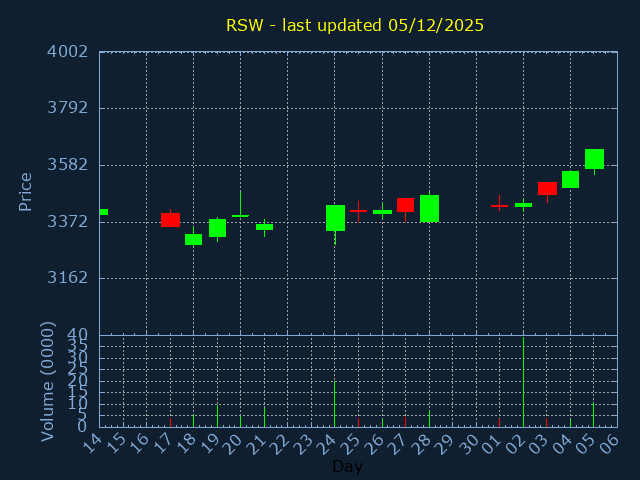This screenshot has width=640, height=480.
Task: Click the 'Day' x-axis title
Action: pyautogui.click(x=347, y=466)
